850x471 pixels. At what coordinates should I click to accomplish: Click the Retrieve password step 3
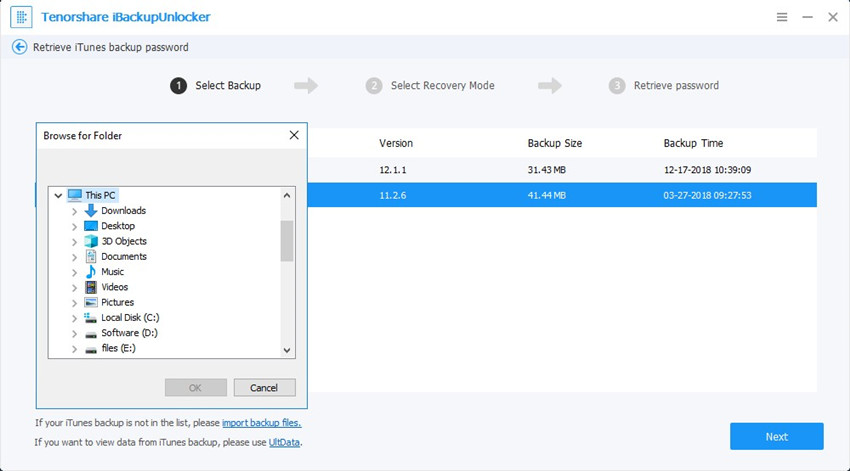click(x=664, y=86)
